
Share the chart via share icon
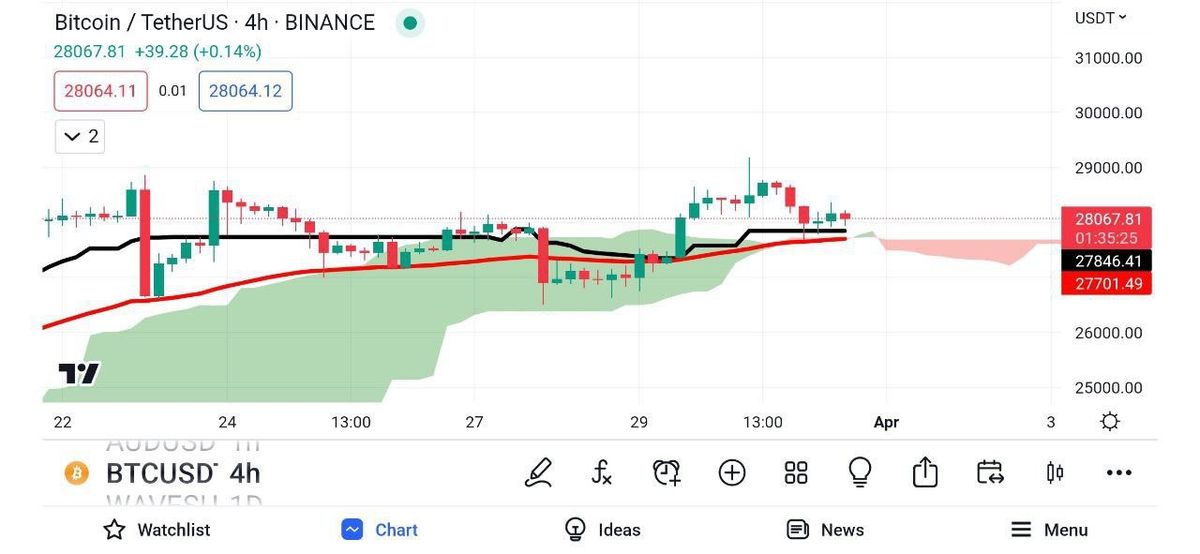click(x=925, y=472)
